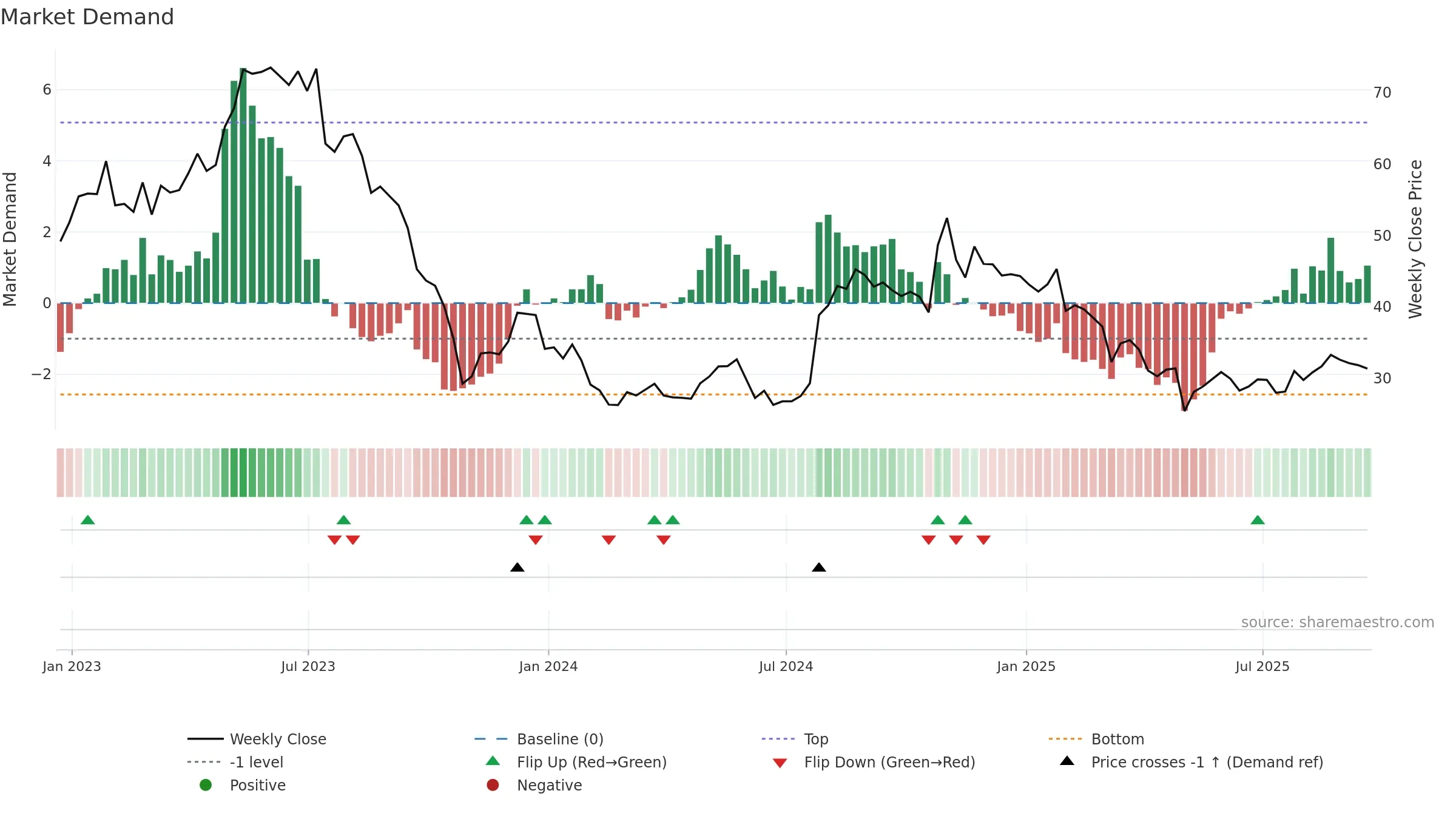Click the 60 price axis tick label
Screen dimensions: 1456x819
tap(1383, 164)
